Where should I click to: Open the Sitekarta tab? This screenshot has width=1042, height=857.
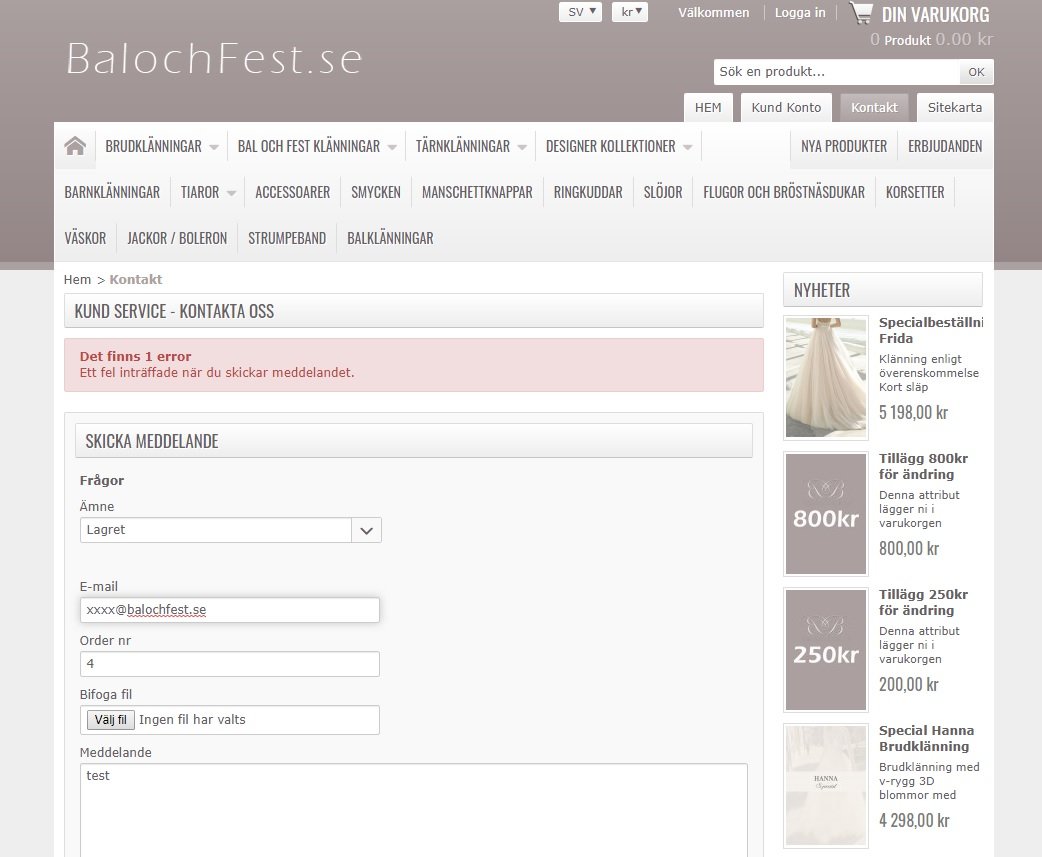(955, 108)
